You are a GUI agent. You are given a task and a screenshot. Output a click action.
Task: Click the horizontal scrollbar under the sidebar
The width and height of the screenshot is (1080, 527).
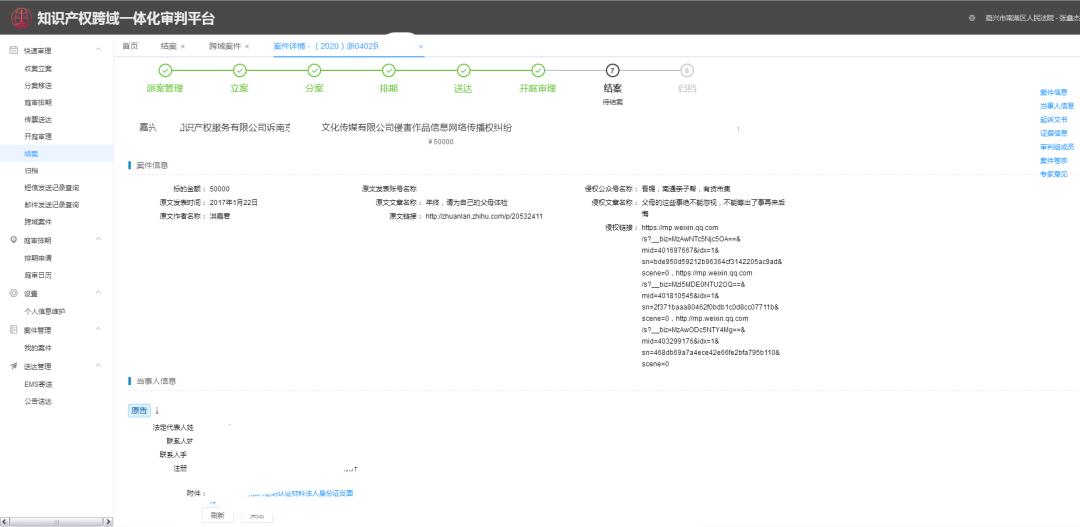tap(56, 521)
